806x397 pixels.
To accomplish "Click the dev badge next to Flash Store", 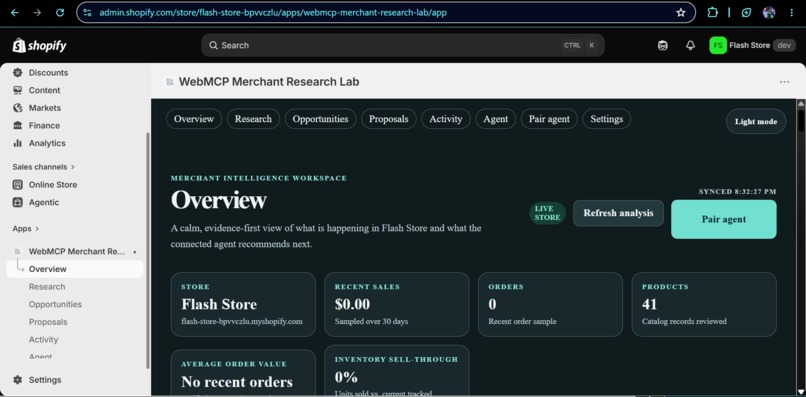I will pos(784,45).
